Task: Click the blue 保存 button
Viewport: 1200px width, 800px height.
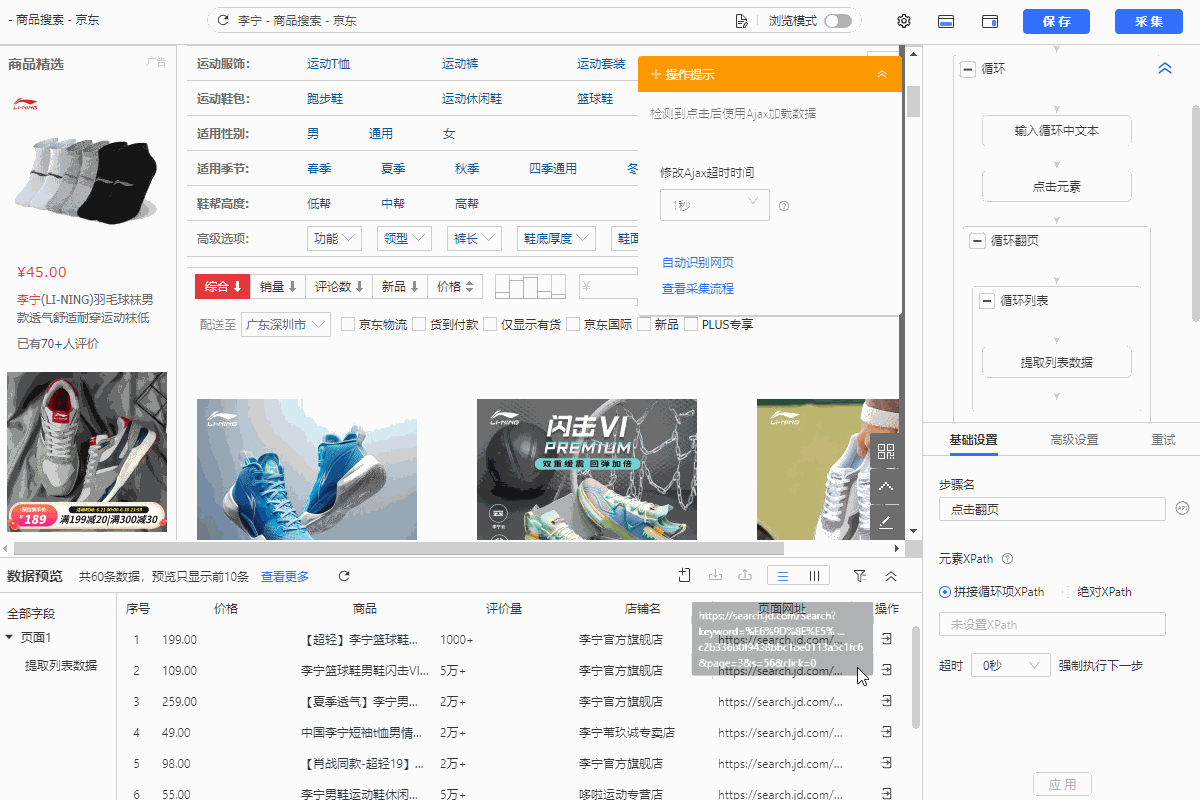Action: pyautogui.click(x=1056, y=22)
